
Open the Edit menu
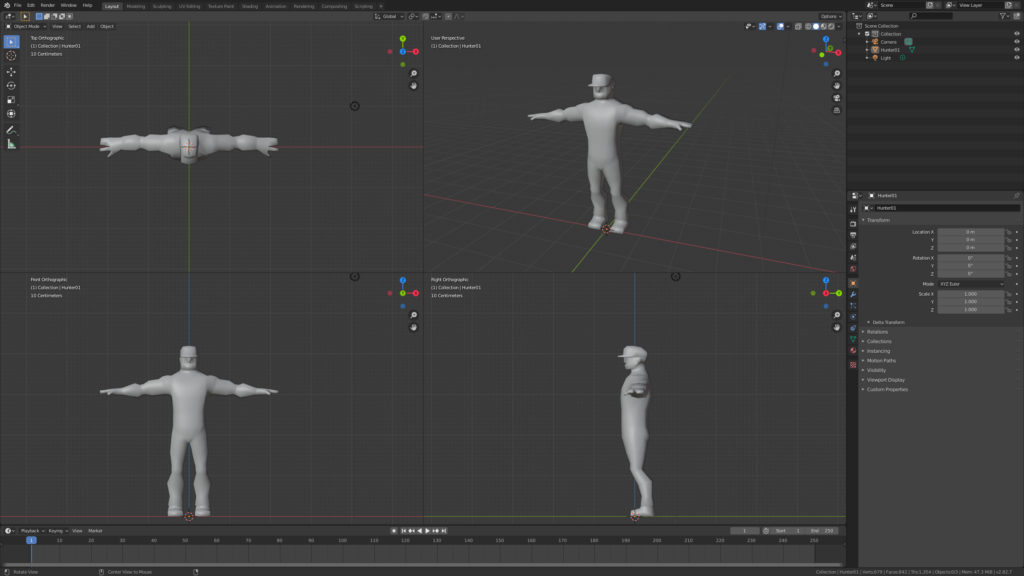[31, 5]
